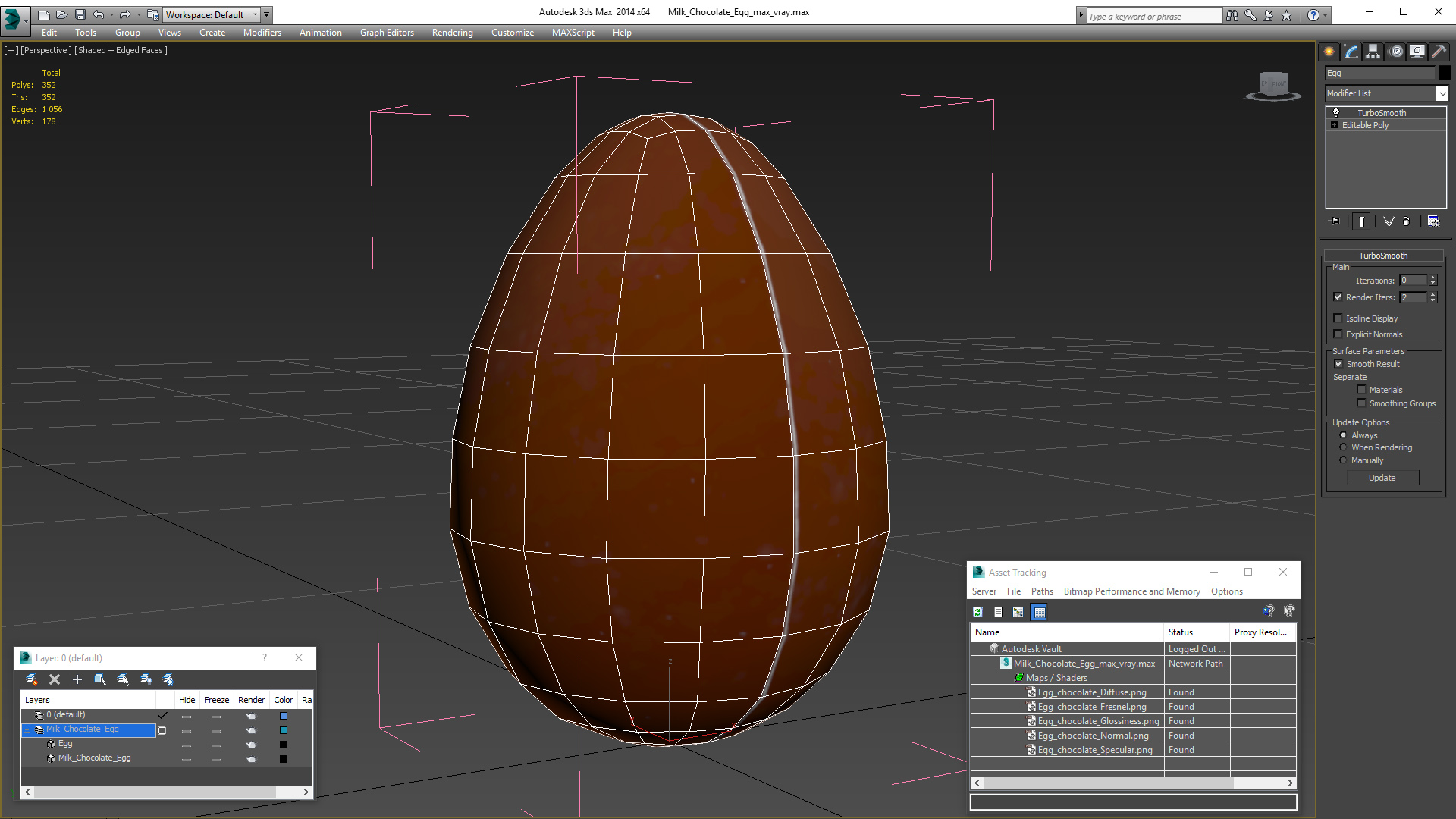Undo the last action in quick toolbar
The height and width of the screenshot is (819, 1456).
[x=98, y=14]
